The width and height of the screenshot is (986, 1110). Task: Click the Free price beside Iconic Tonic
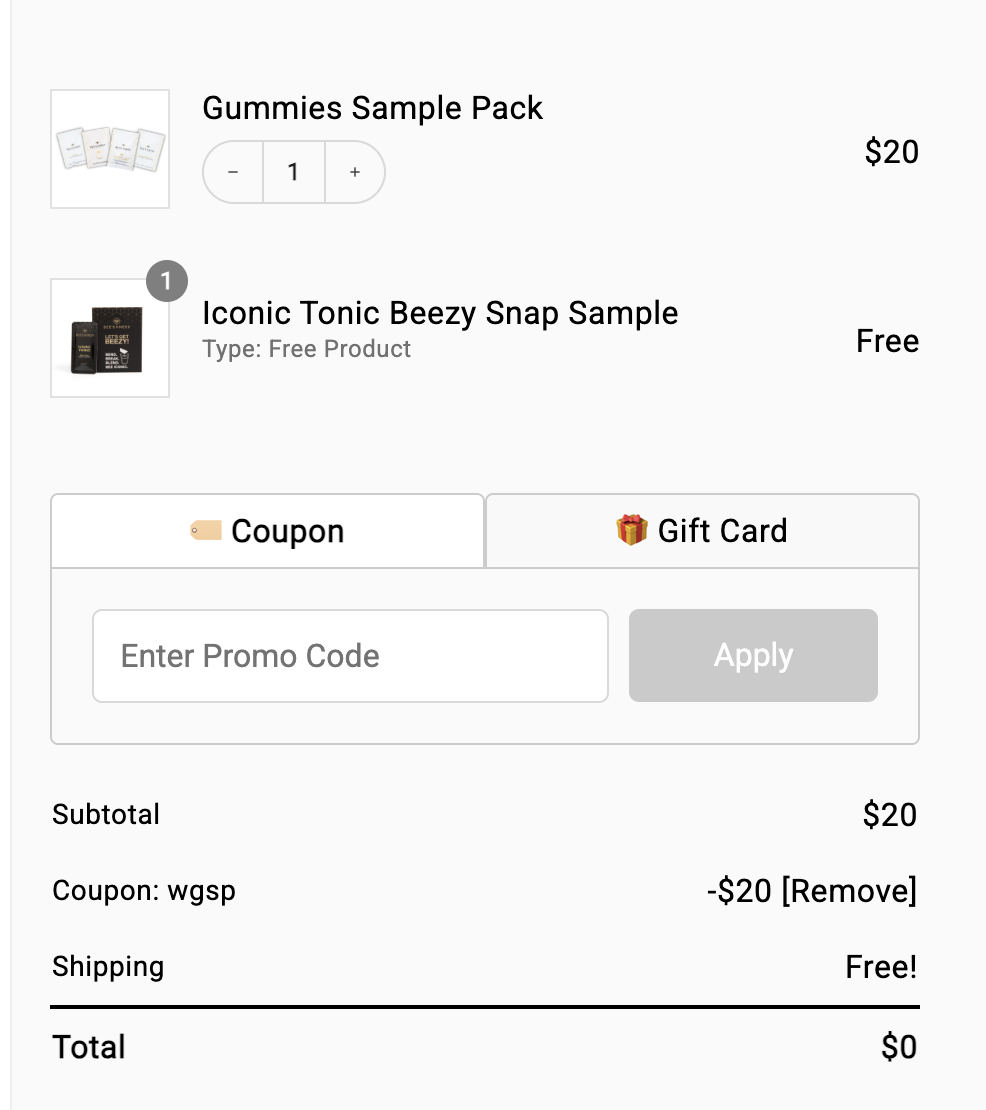[887, 341]
